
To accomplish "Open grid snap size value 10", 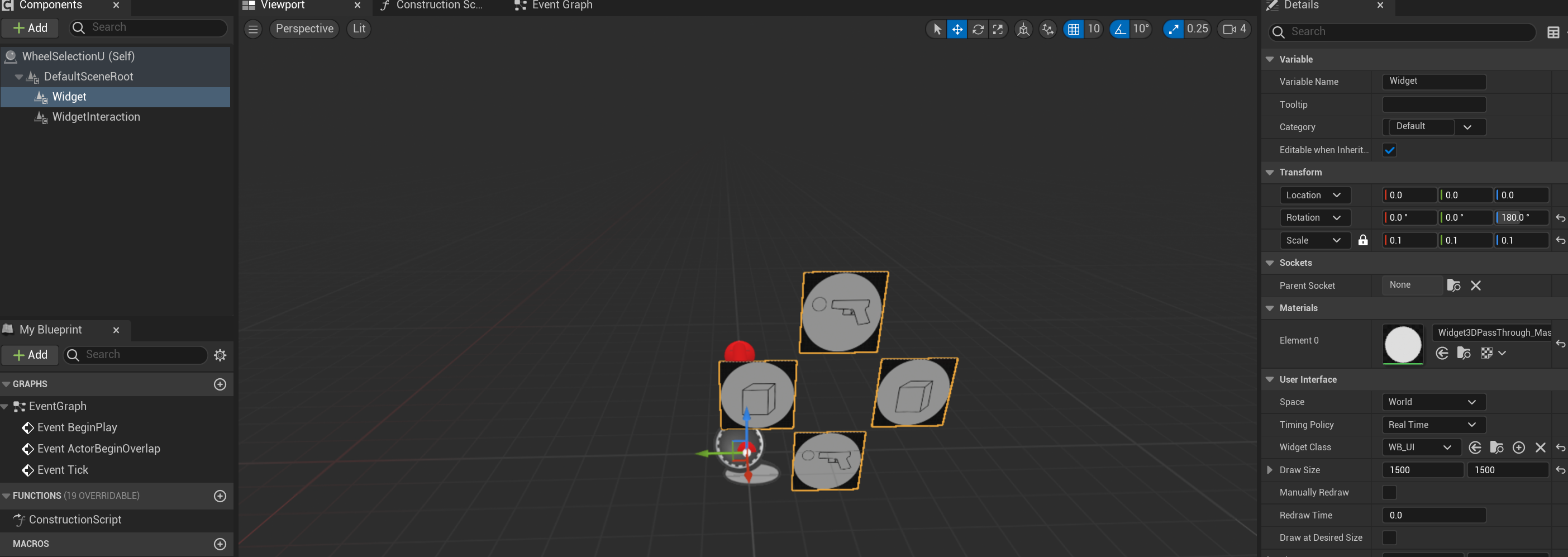I will [1093, 28].
